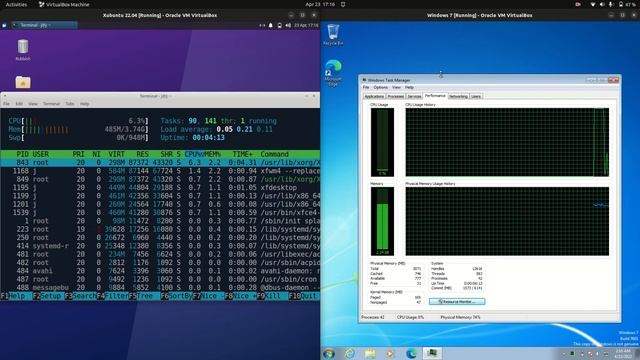Select the htop row for xfdesktop
Image resolution: width=640 pixels, height=360 pixels.
(x=160, y=188)
